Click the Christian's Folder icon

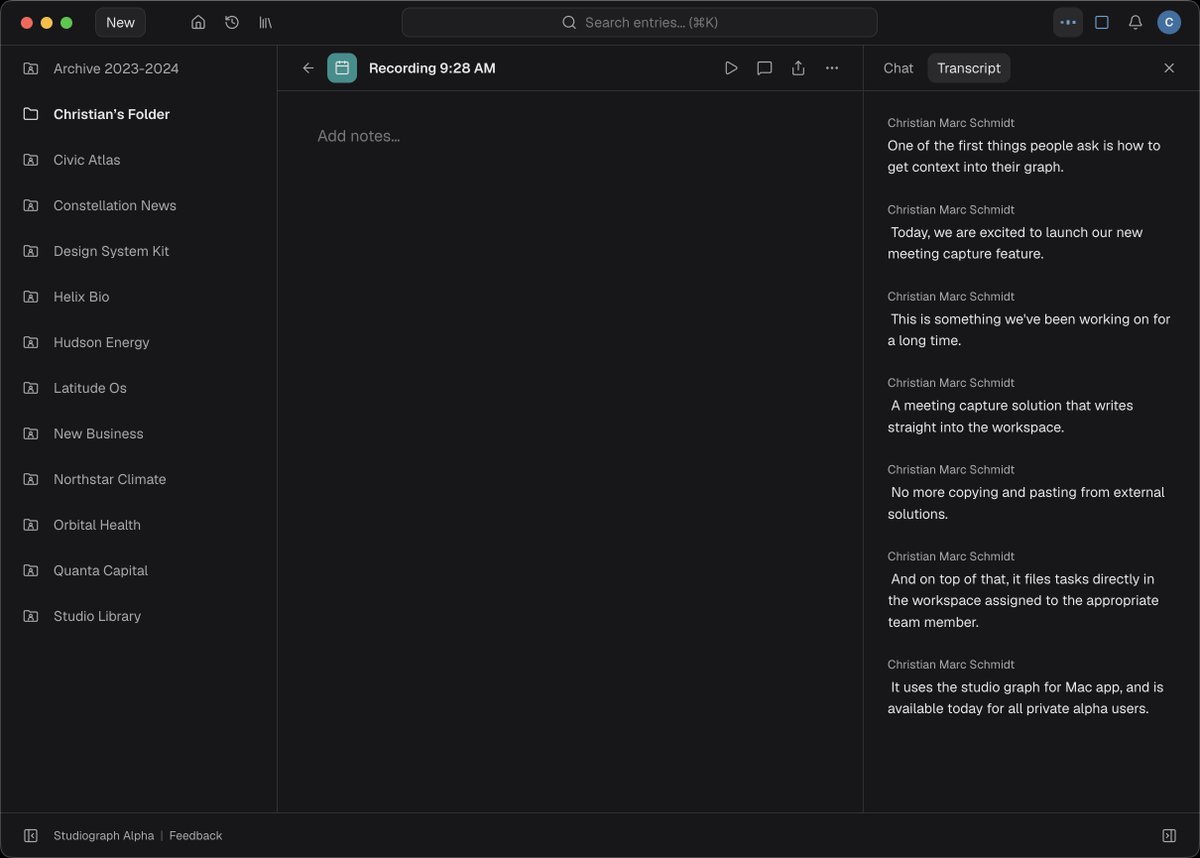tap(31, 114)
